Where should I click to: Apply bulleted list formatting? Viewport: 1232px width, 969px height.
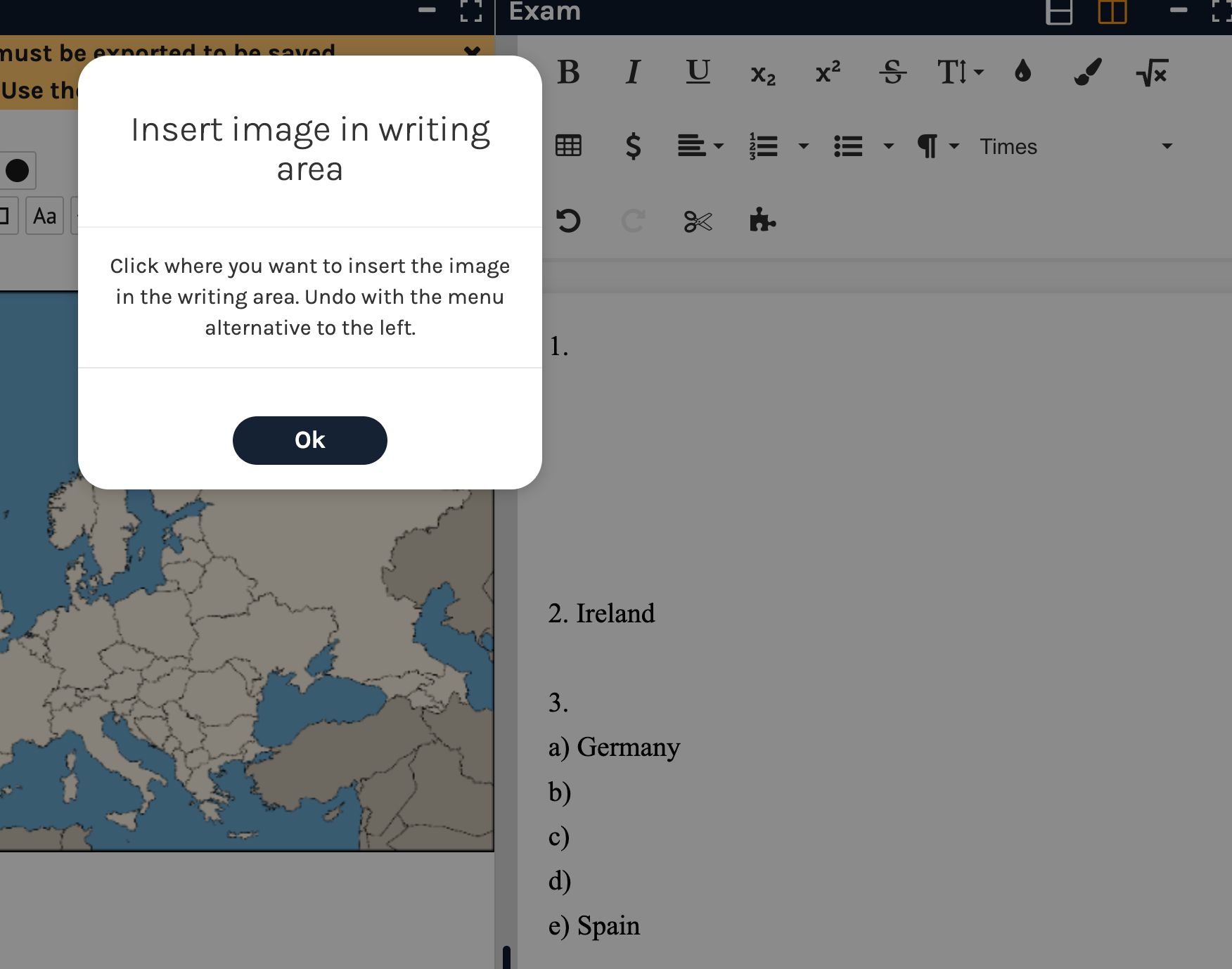[848, 146]
